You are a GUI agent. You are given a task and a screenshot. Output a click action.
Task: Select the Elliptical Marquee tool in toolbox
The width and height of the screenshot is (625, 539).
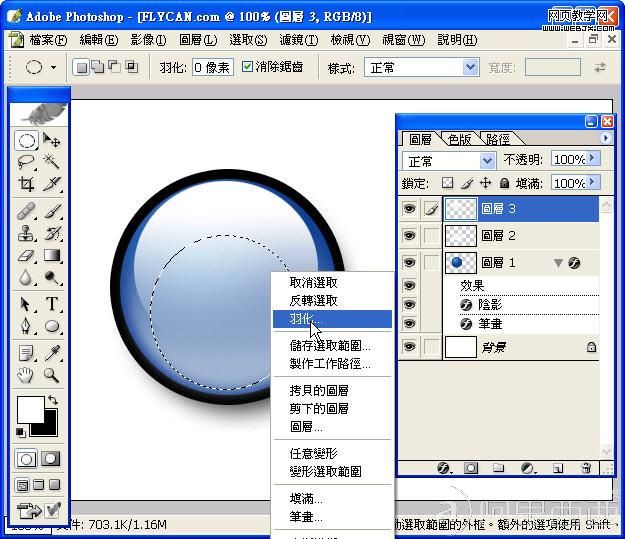(26, 140)
